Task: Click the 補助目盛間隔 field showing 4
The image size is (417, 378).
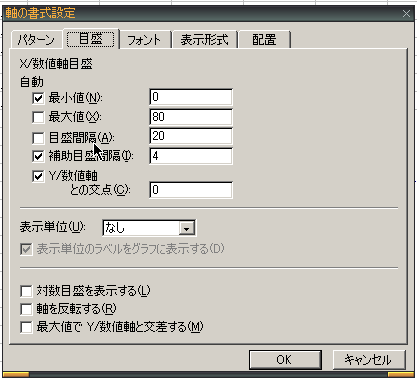Action: (x=191, y=156)
